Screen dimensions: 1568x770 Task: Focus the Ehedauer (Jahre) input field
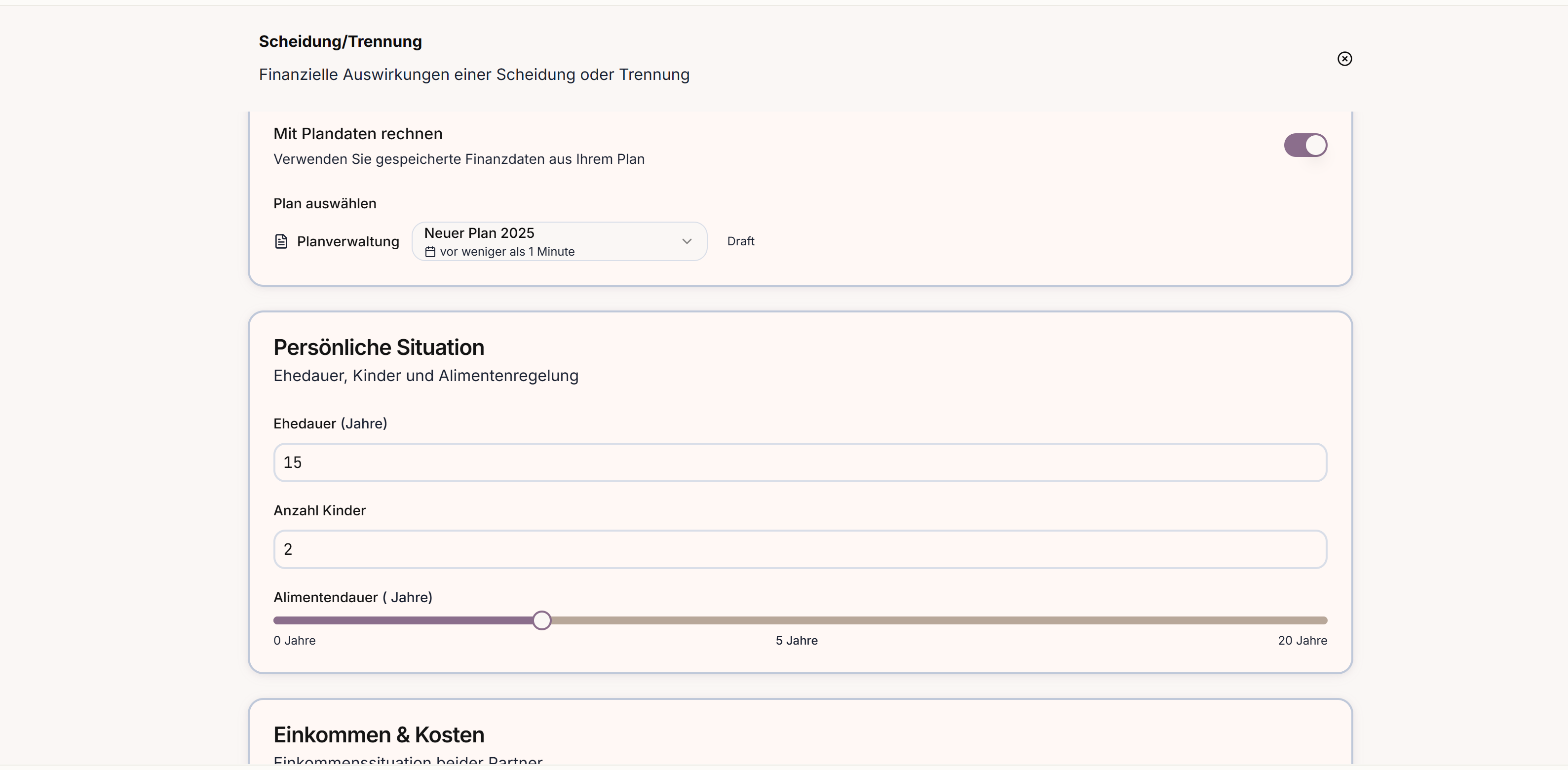click(x=799, y=462)
